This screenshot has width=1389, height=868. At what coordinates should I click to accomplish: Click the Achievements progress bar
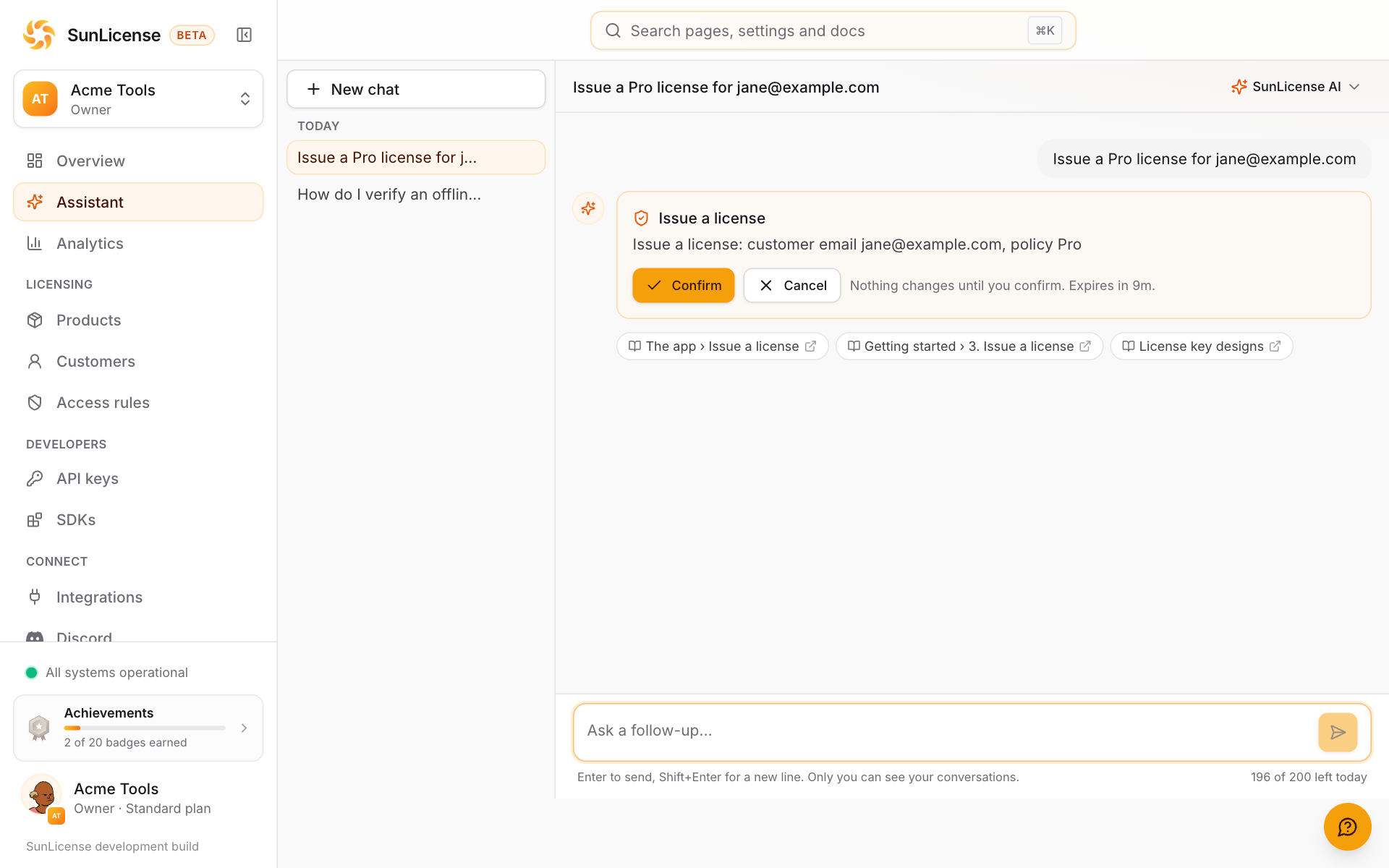[145, 728]
